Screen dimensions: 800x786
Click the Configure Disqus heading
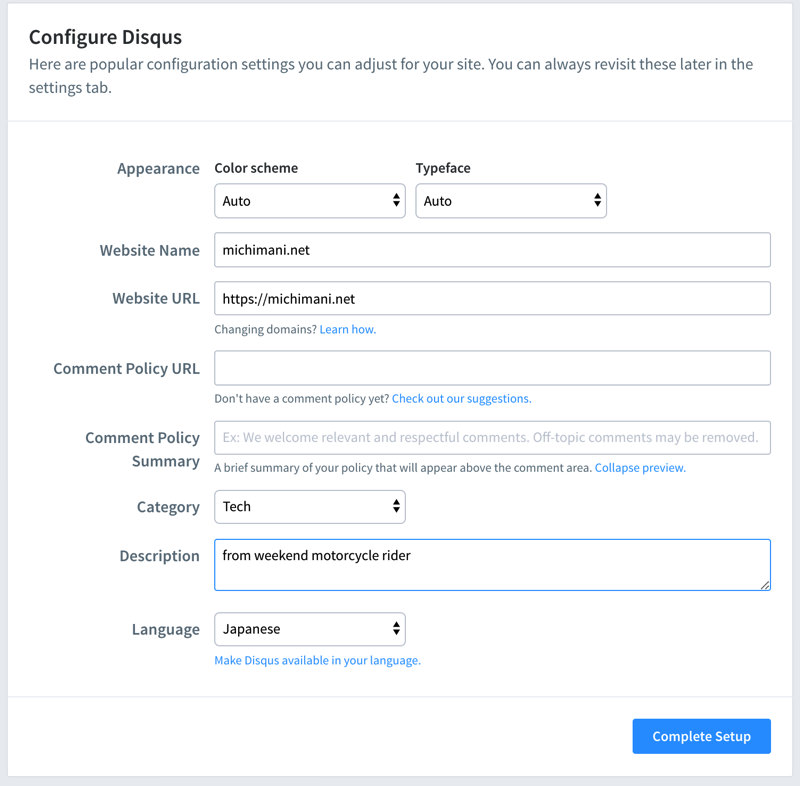pos(105,36)
